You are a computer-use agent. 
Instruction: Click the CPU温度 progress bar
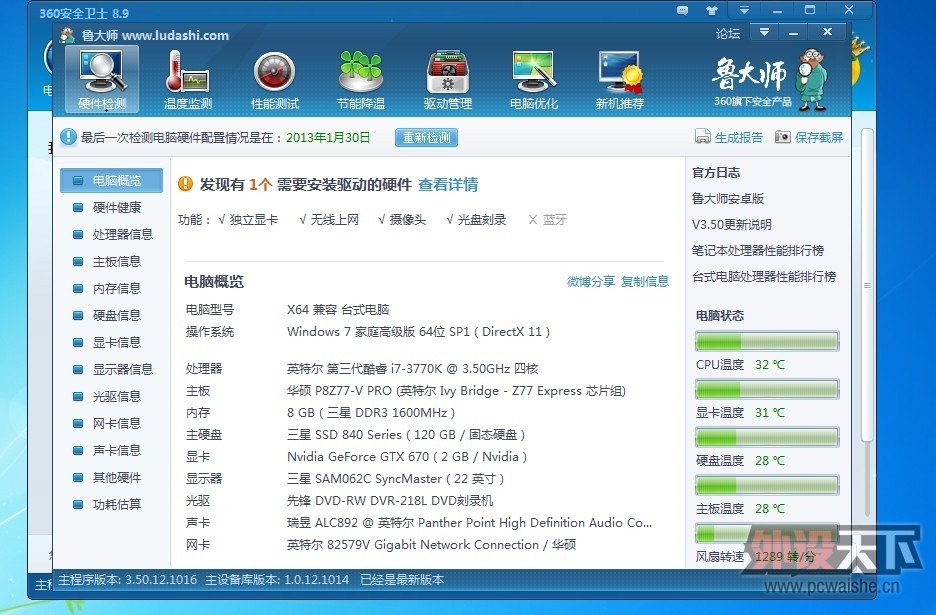767,341
